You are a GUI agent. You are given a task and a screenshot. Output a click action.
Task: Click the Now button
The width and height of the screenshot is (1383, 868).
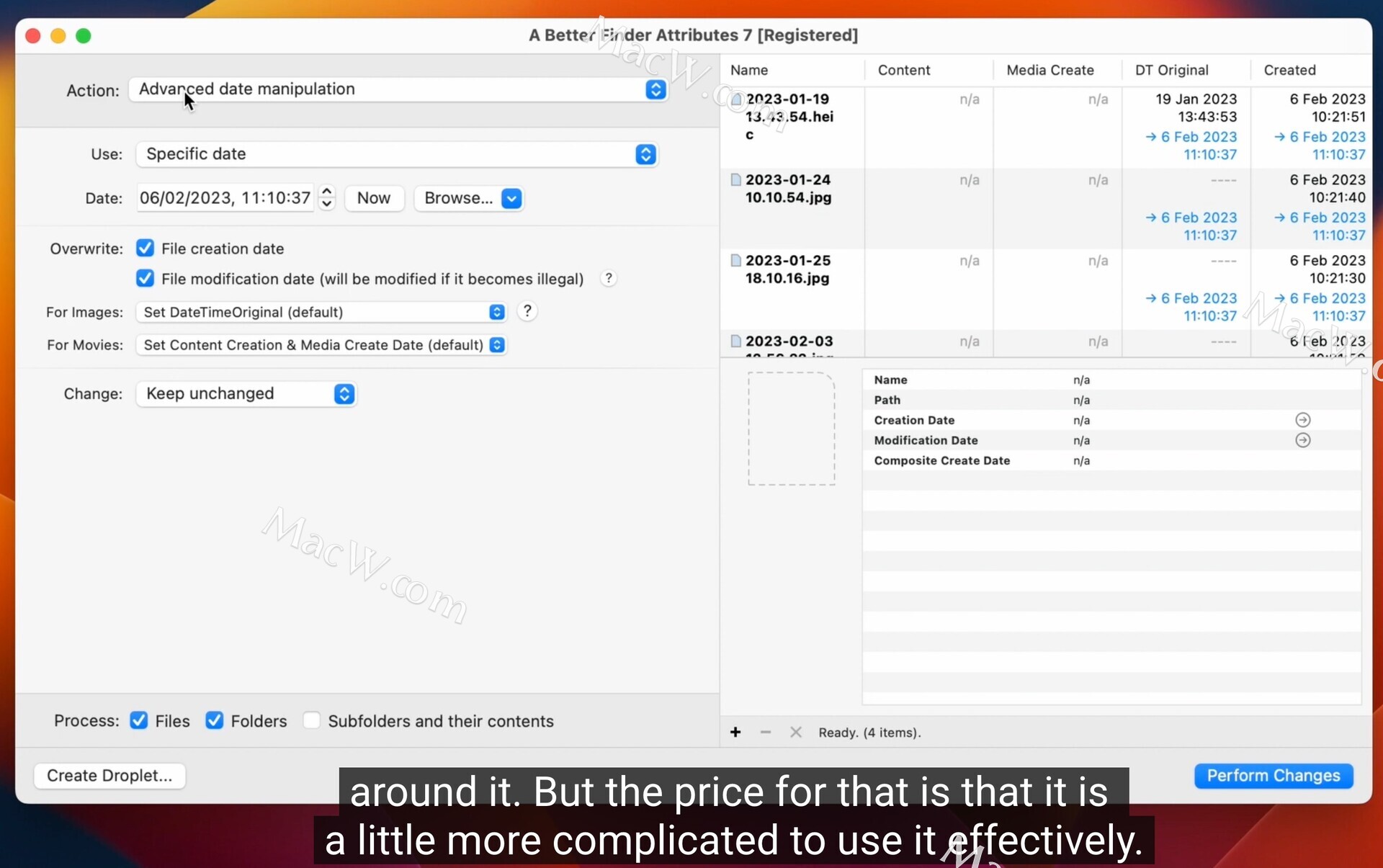(374, 198)
